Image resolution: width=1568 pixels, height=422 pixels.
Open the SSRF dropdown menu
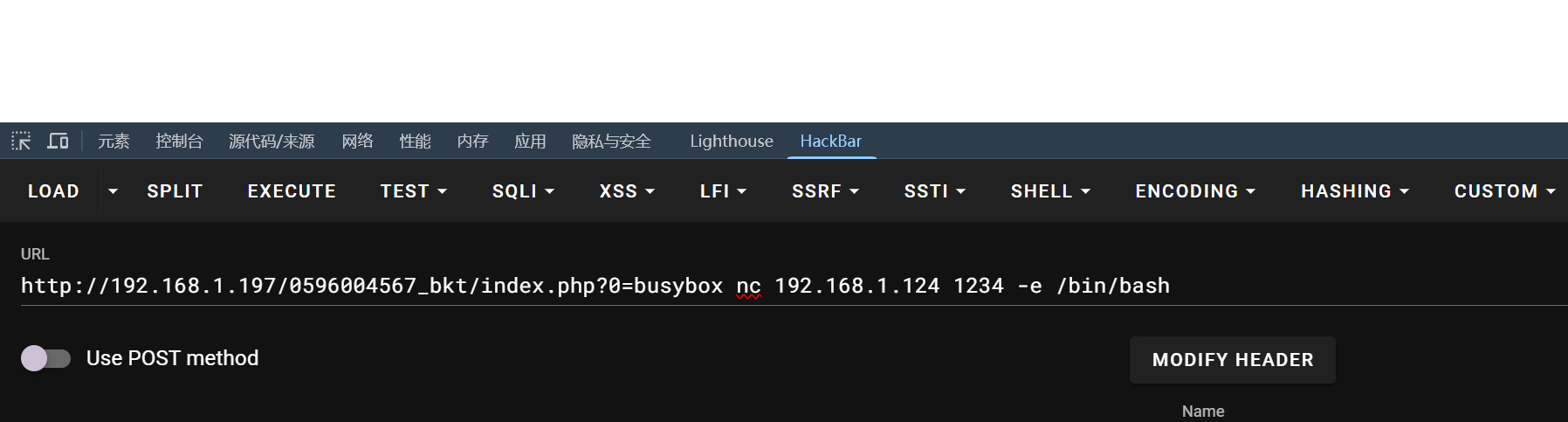(x=825, y=191)
